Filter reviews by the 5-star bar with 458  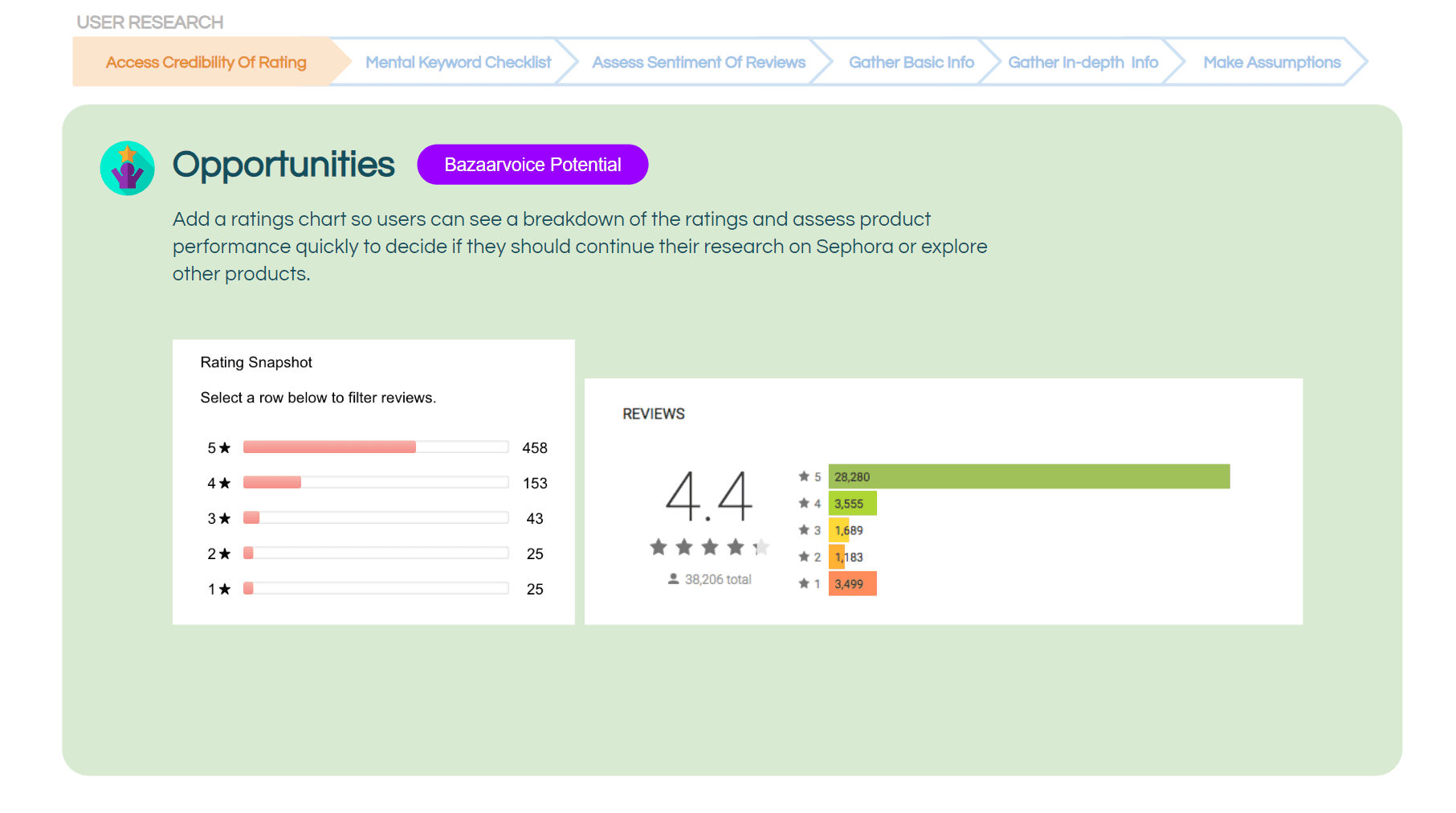tap(376, 447)
